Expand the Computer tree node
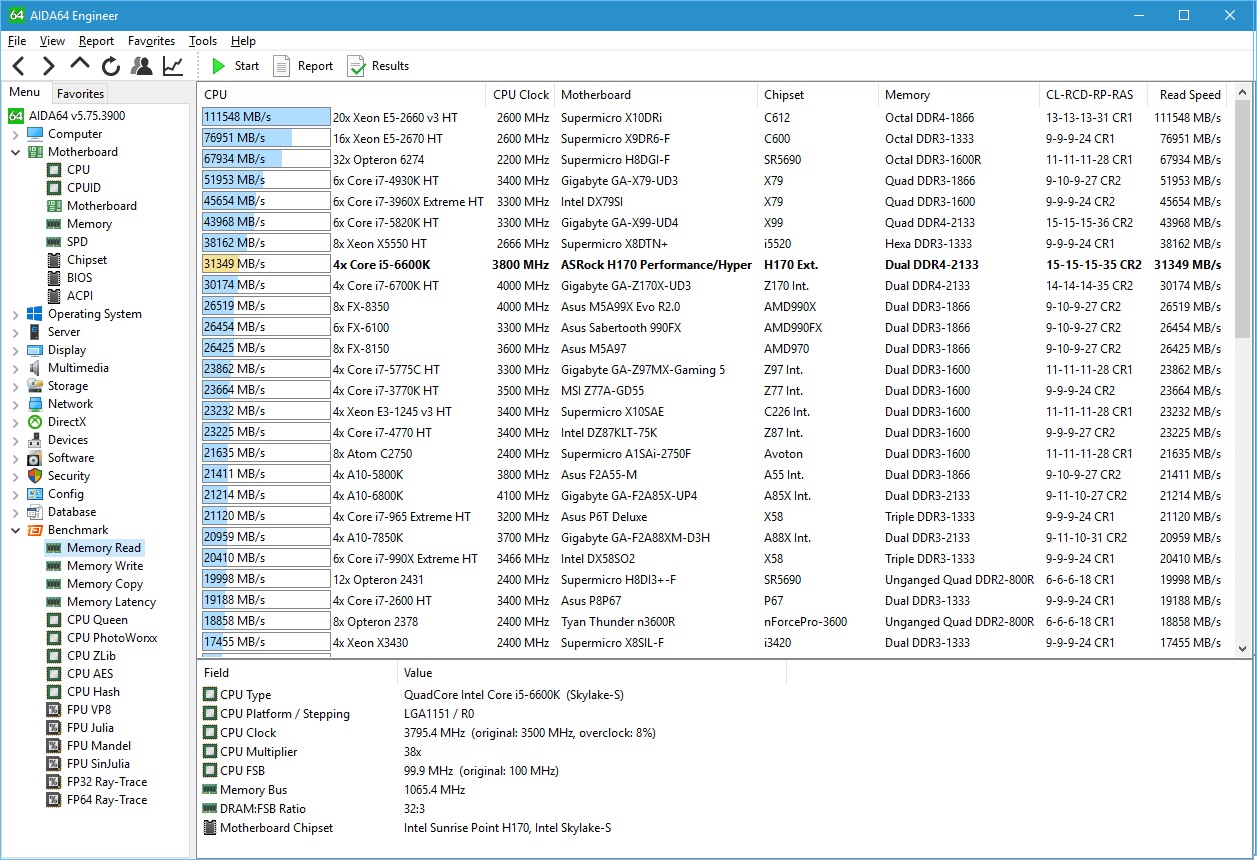 pos(15,134)
